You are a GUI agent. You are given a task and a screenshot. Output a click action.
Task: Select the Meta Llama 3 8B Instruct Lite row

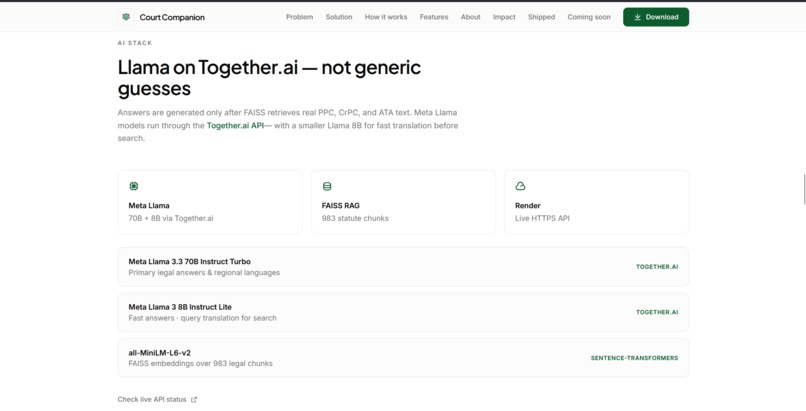(x=403, y=312)
